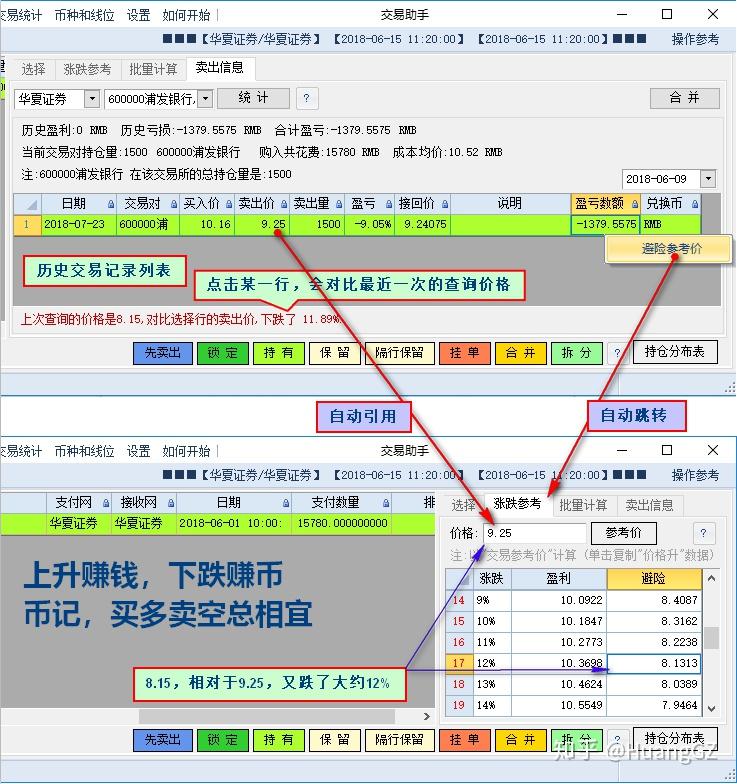Click 统计 button in upper window
Viewport: 737px width, 784px height.
[x=254, y=98]
